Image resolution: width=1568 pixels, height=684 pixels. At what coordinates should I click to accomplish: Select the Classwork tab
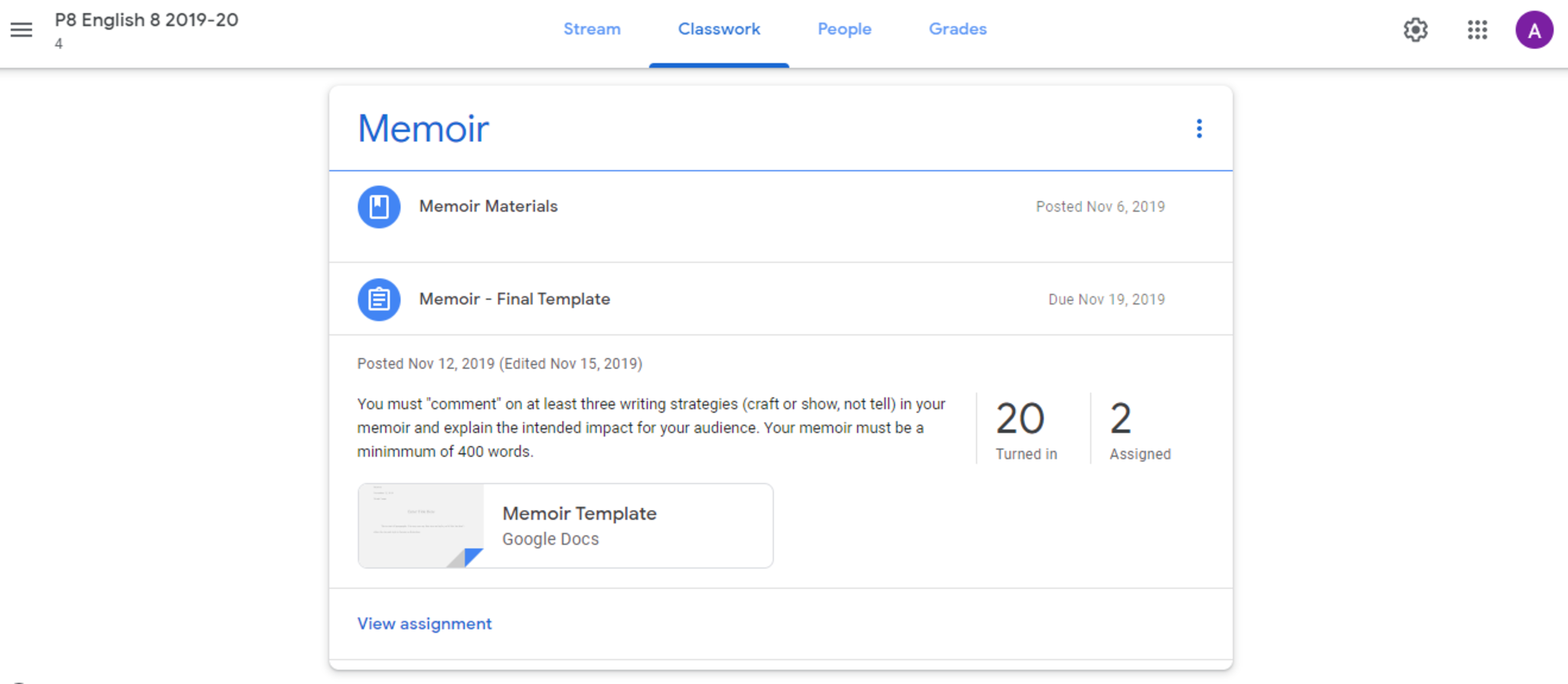click(719, 29)
